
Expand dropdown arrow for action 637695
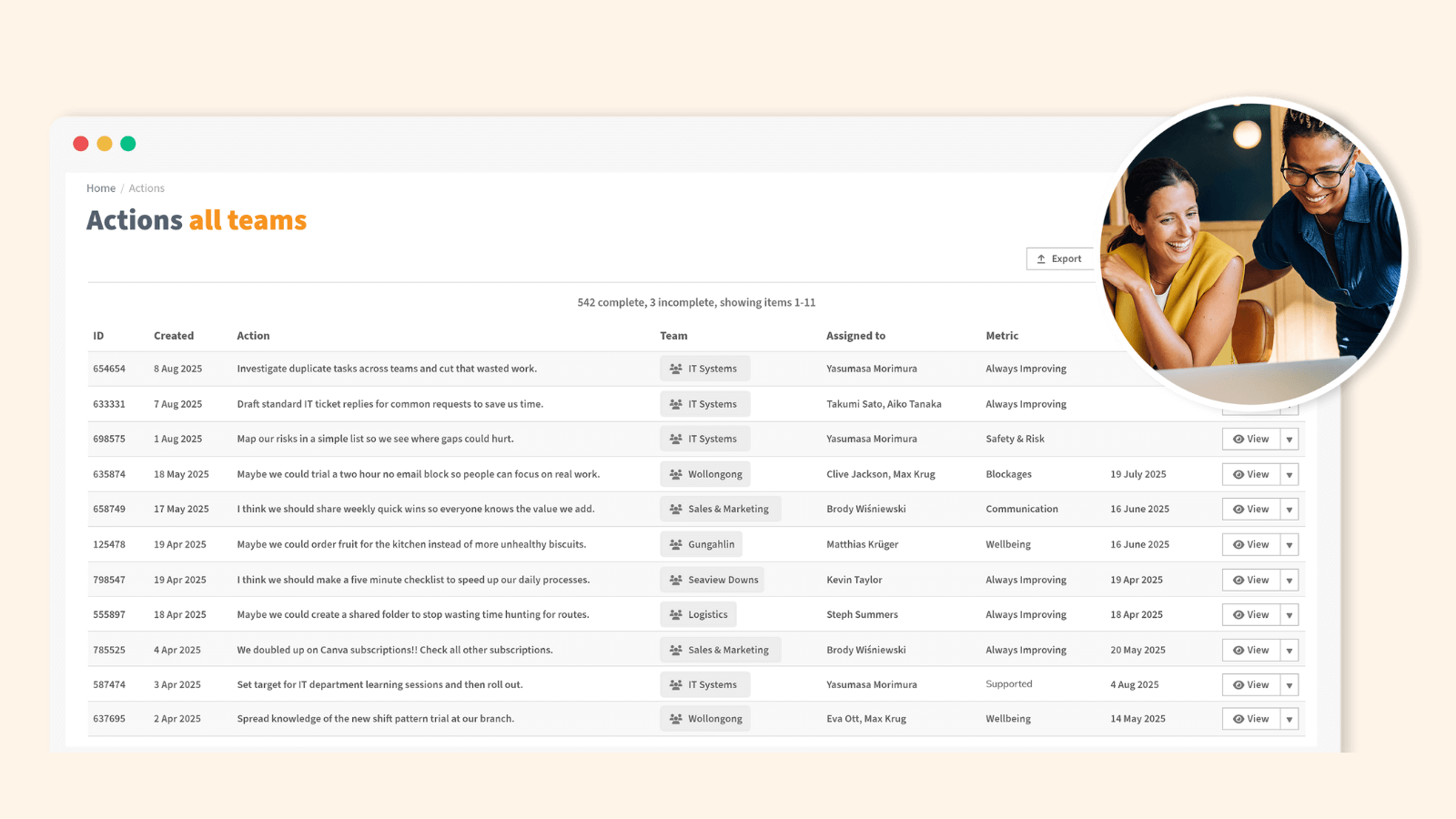click(1289, 719)
